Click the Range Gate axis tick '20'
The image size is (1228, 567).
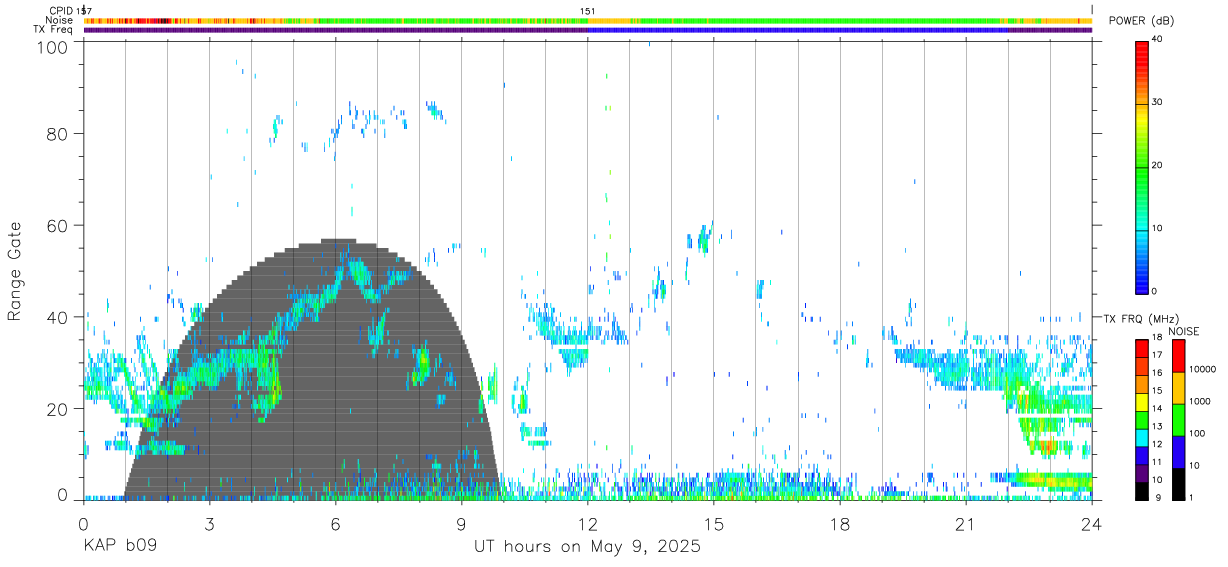click(x=58, y=409)
